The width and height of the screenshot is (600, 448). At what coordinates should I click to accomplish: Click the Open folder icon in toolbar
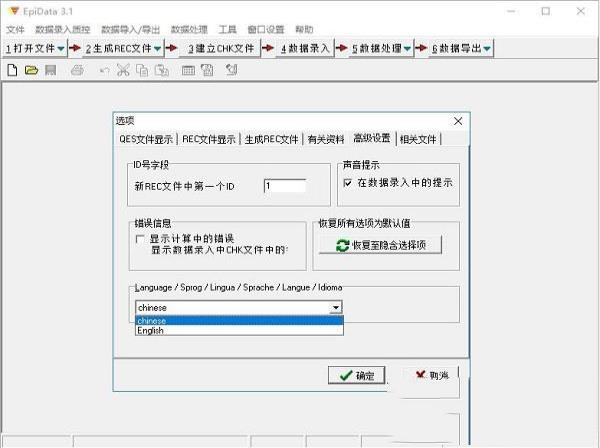click(31, 70)
